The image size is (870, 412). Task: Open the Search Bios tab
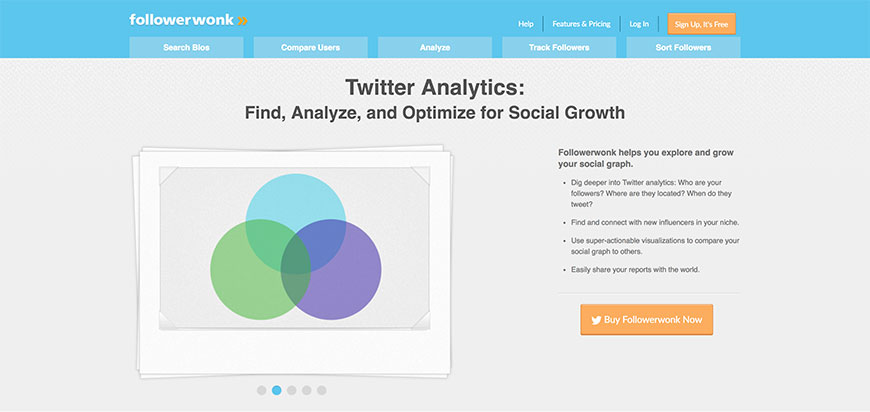point(186,47)
